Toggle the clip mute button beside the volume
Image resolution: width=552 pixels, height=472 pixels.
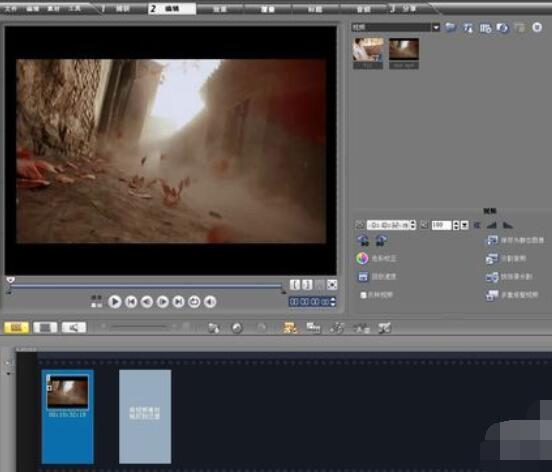(424, 225)
